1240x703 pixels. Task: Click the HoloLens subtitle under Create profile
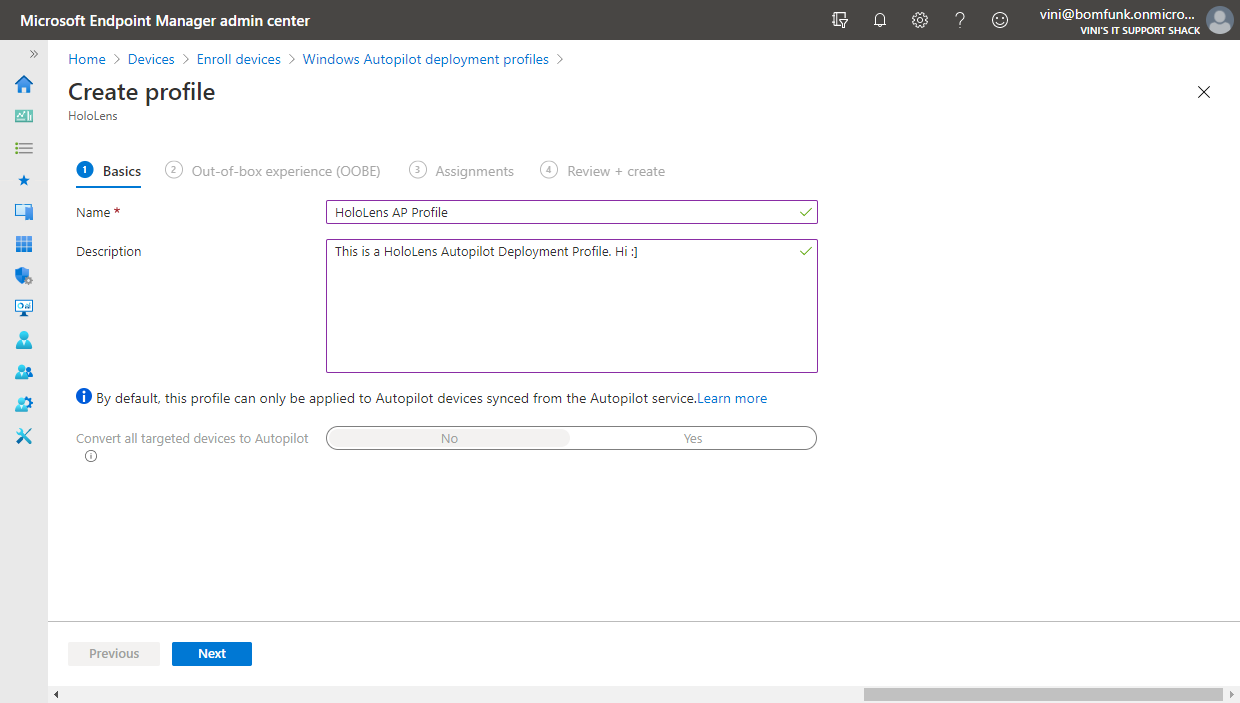[x=93, y=116]
